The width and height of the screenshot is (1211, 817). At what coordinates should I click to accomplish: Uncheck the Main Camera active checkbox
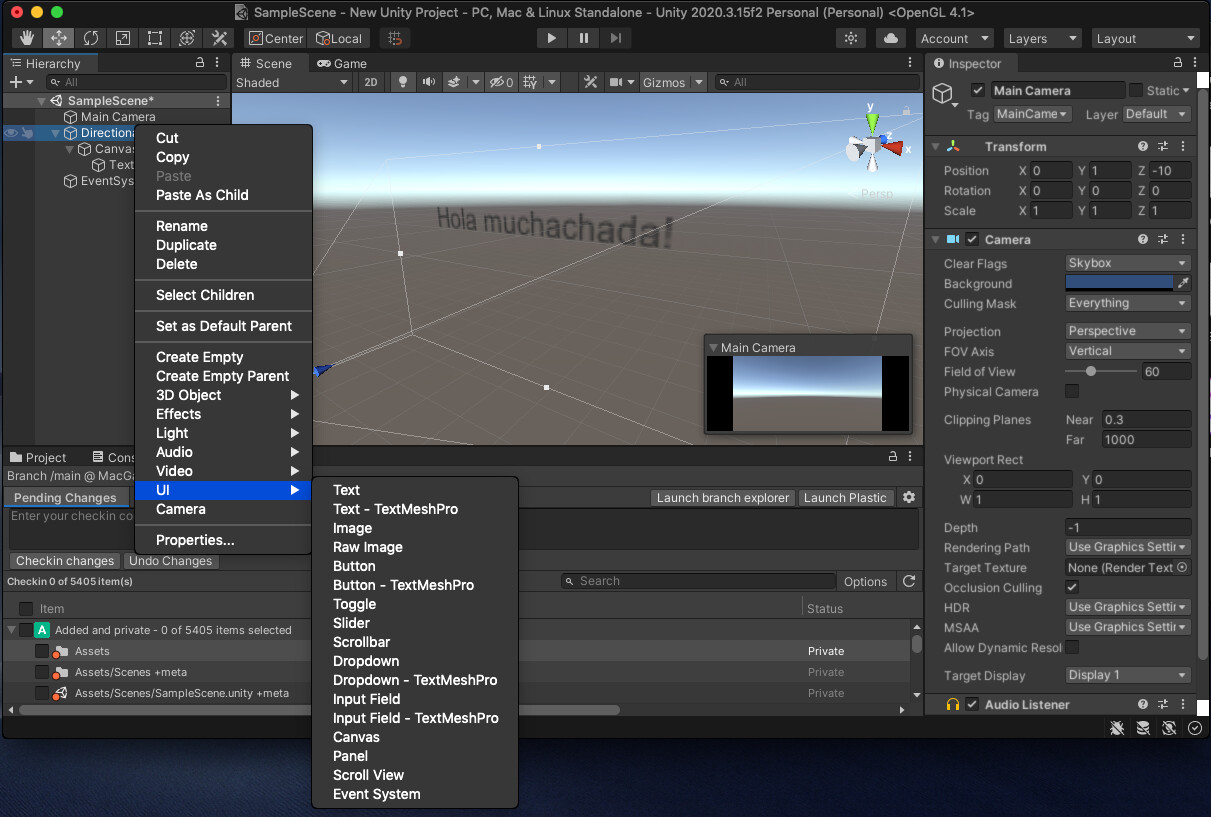point(978,90)
